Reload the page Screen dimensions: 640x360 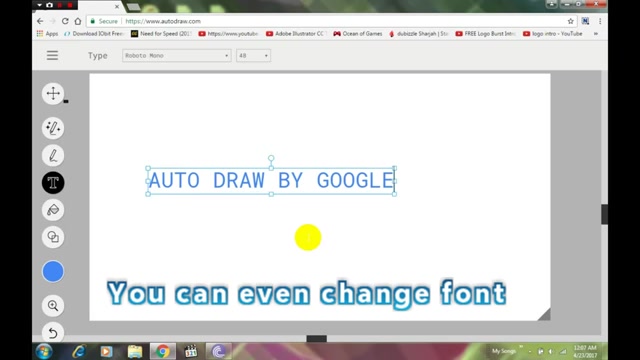pos(65,21)
